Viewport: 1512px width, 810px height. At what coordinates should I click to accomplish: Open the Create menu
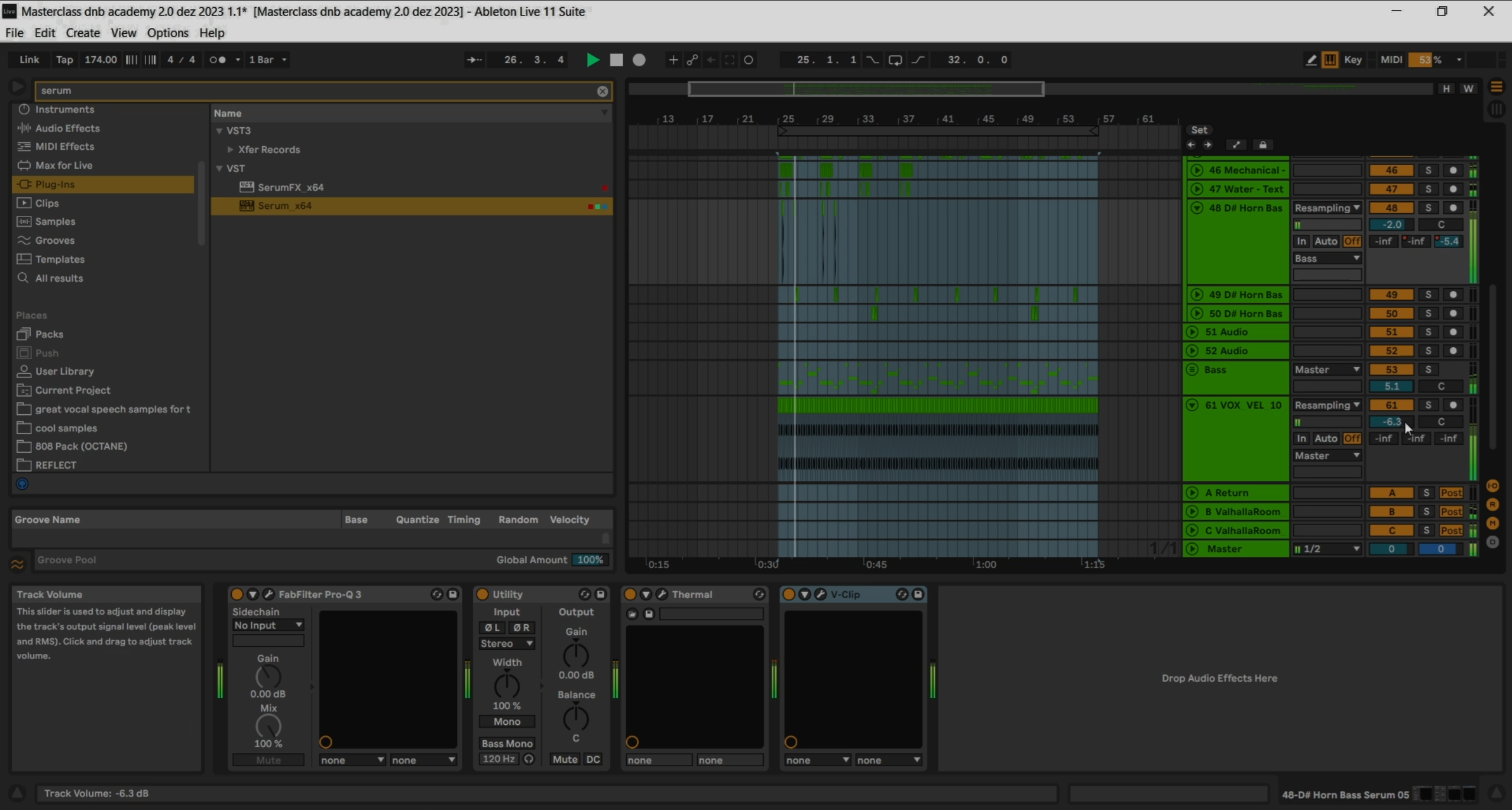pyautogui.click(x=83, y=33)
